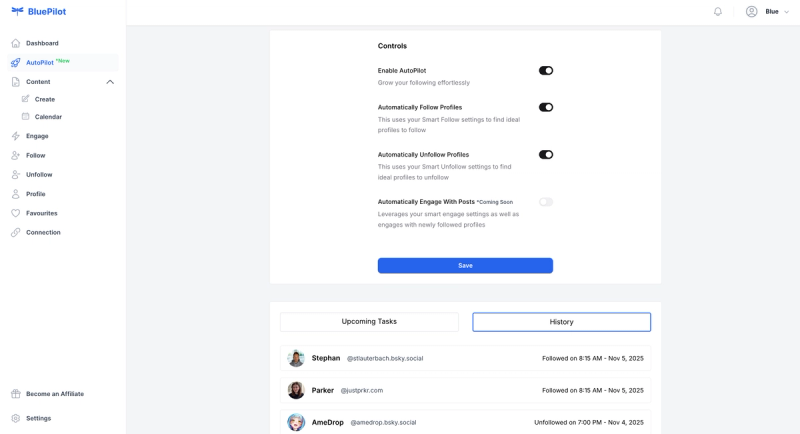The image size is (800, 434).
Task: Click the '*Coming Soon' label
Action: tap(495, 202)
